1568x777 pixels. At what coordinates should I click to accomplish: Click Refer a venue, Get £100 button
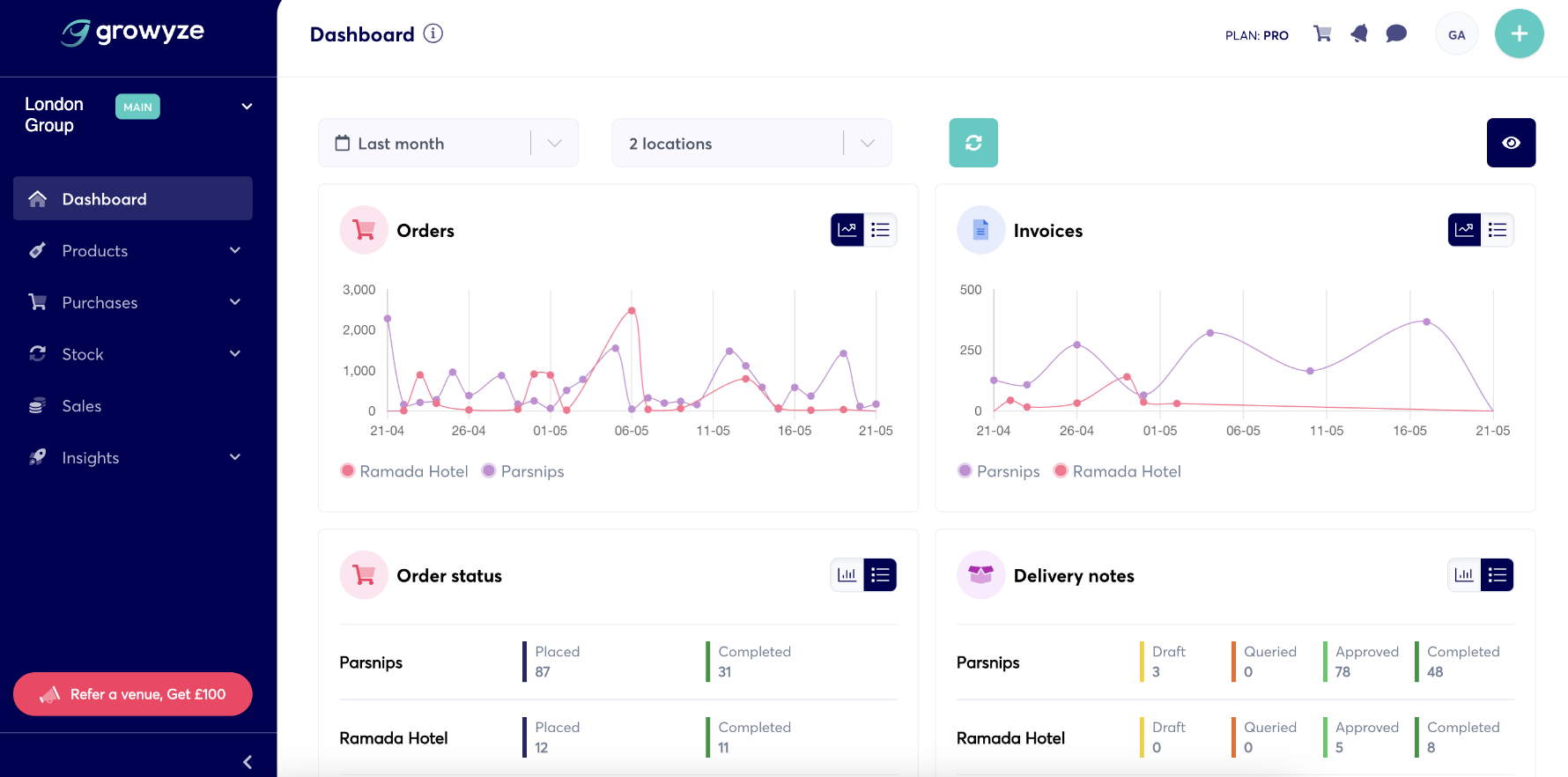pyautogui.click(x=133, y=694)
